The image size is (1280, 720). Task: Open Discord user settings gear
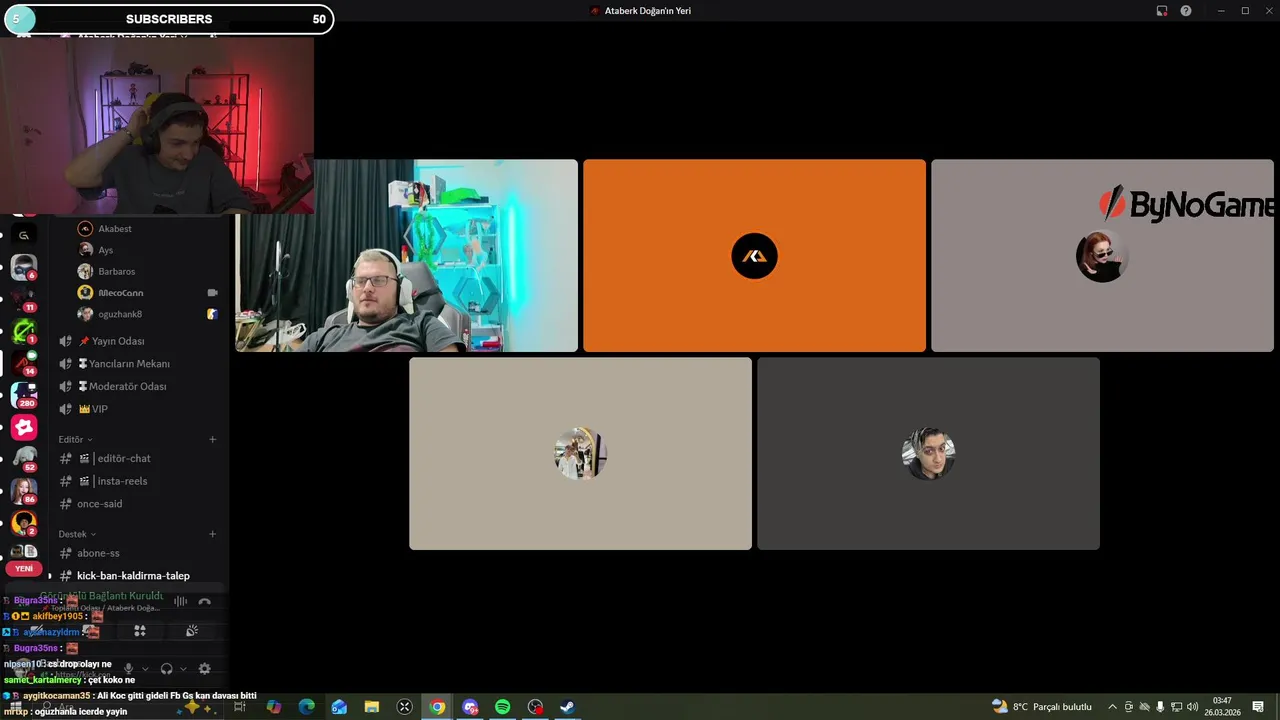coord(205,668)
